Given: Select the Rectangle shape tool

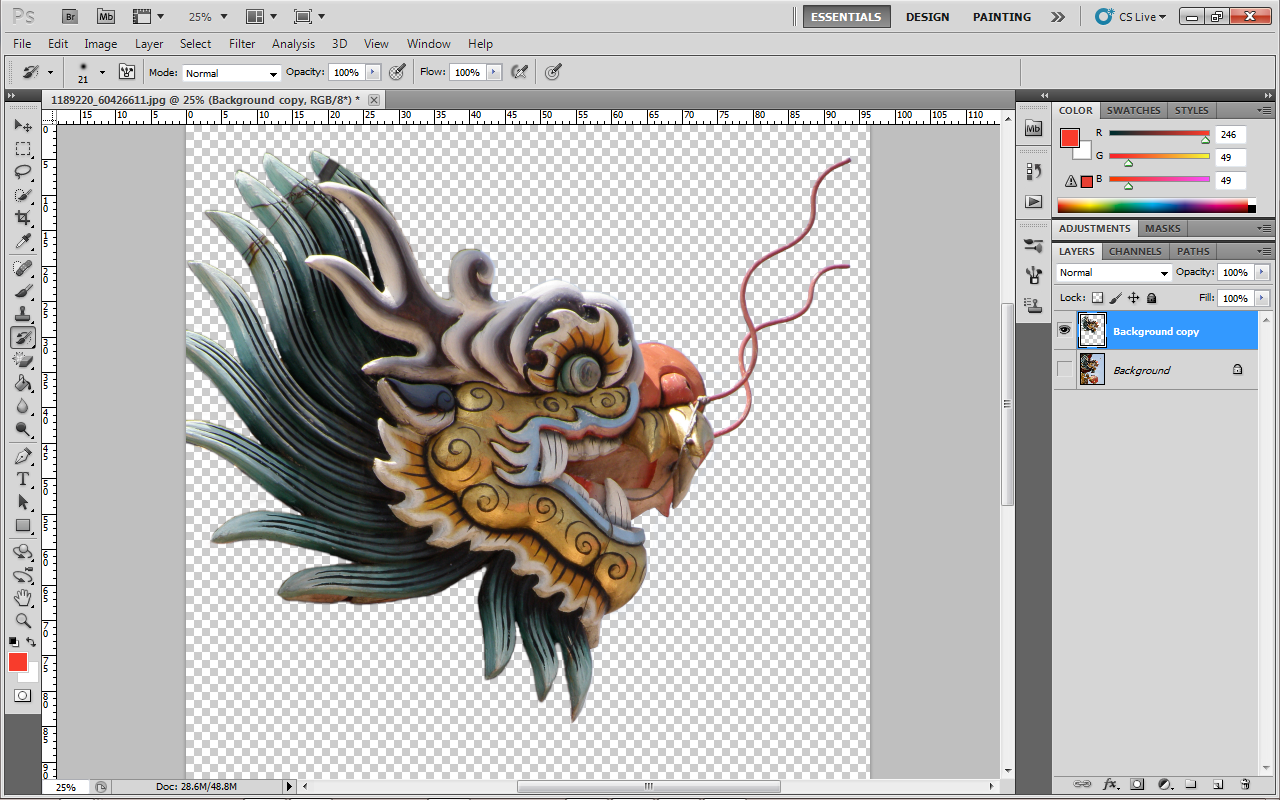Looking at the screenshot, I should point(23,525).
